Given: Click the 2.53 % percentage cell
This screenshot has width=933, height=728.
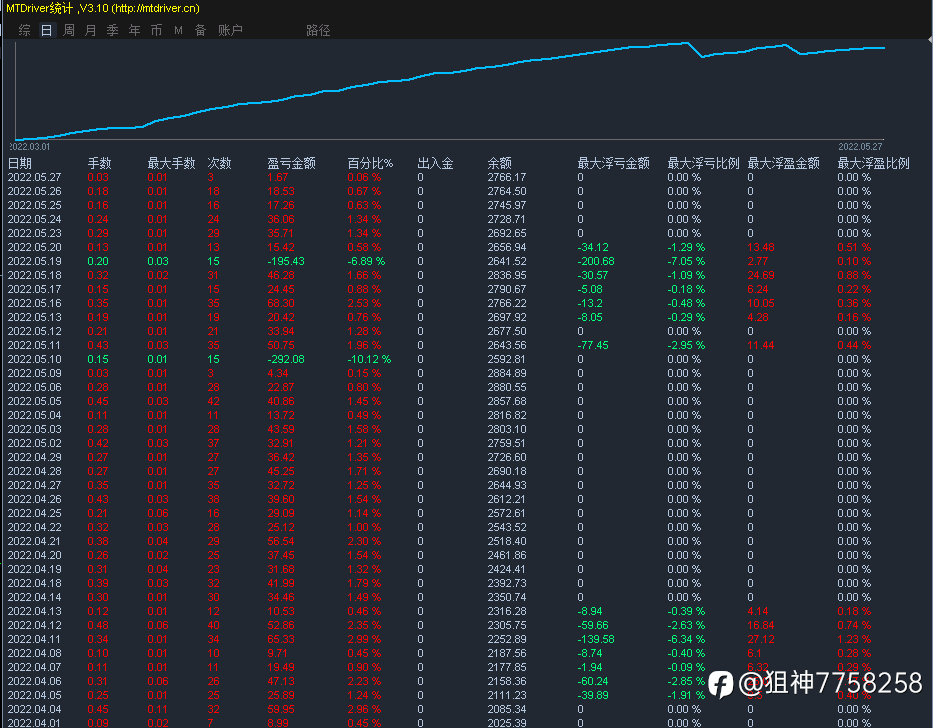Looking at the screenshot, I should click(364, 304).
